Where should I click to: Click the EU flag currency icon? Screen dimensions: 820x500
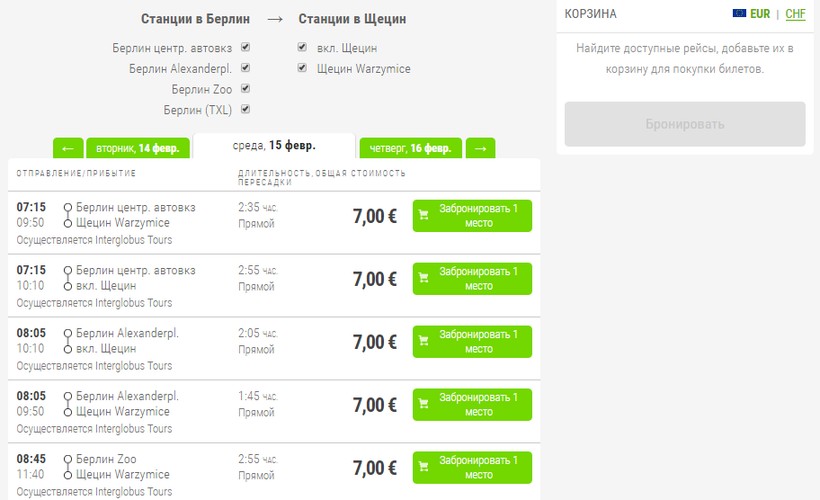click(739, 14)
